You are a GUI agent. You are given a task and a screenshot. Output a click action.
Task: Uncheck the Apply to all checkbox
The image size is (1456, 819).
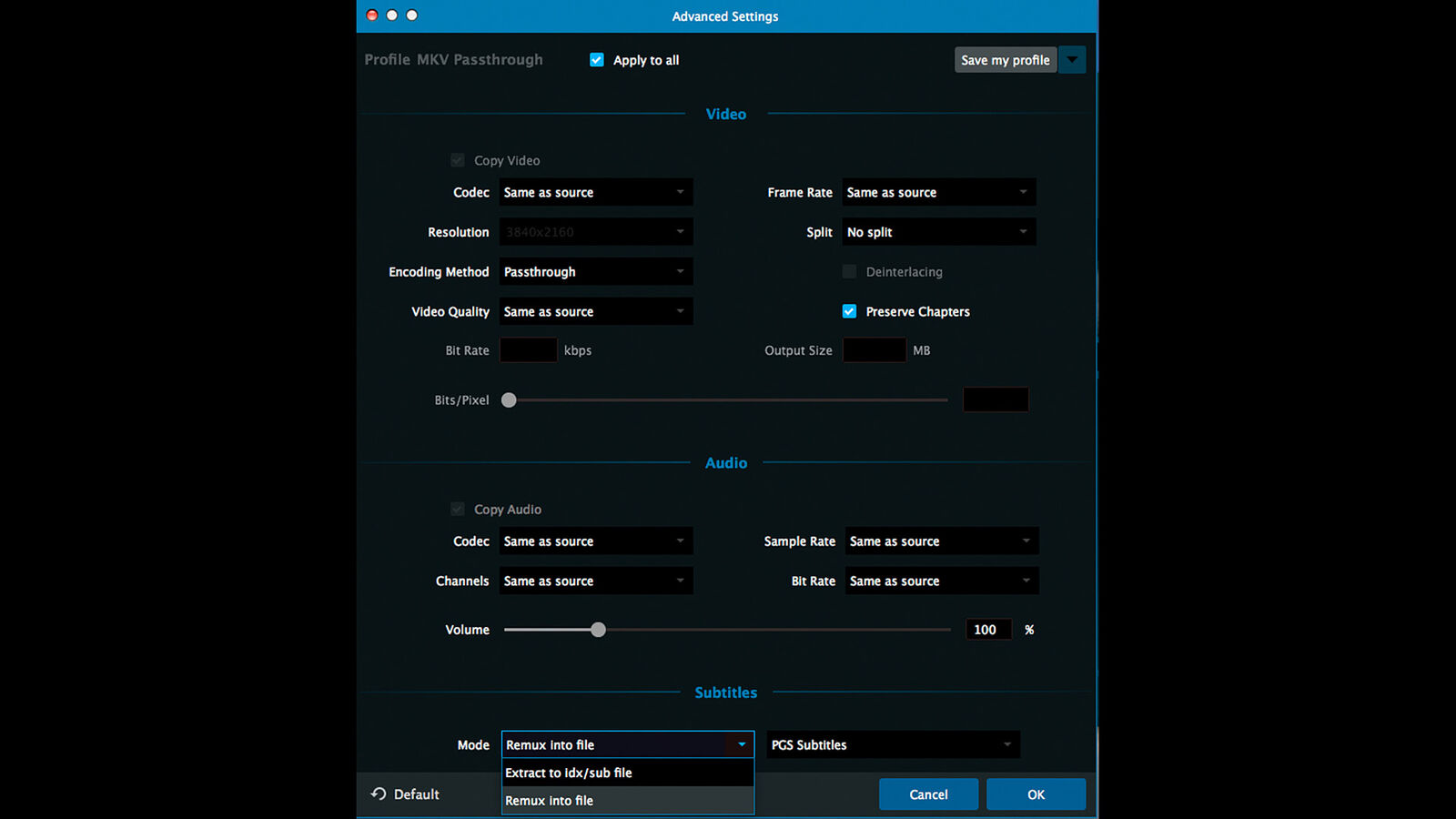[597, 60]
